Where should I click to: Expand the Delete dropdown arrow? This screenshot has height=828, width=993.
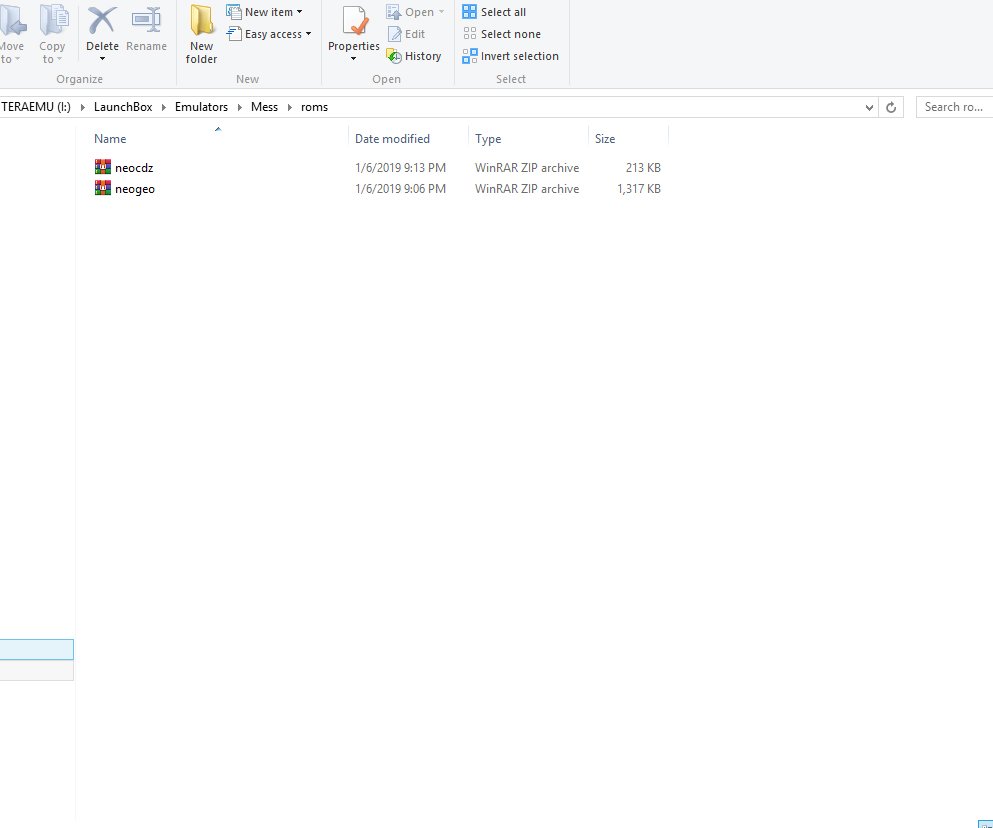102,59
